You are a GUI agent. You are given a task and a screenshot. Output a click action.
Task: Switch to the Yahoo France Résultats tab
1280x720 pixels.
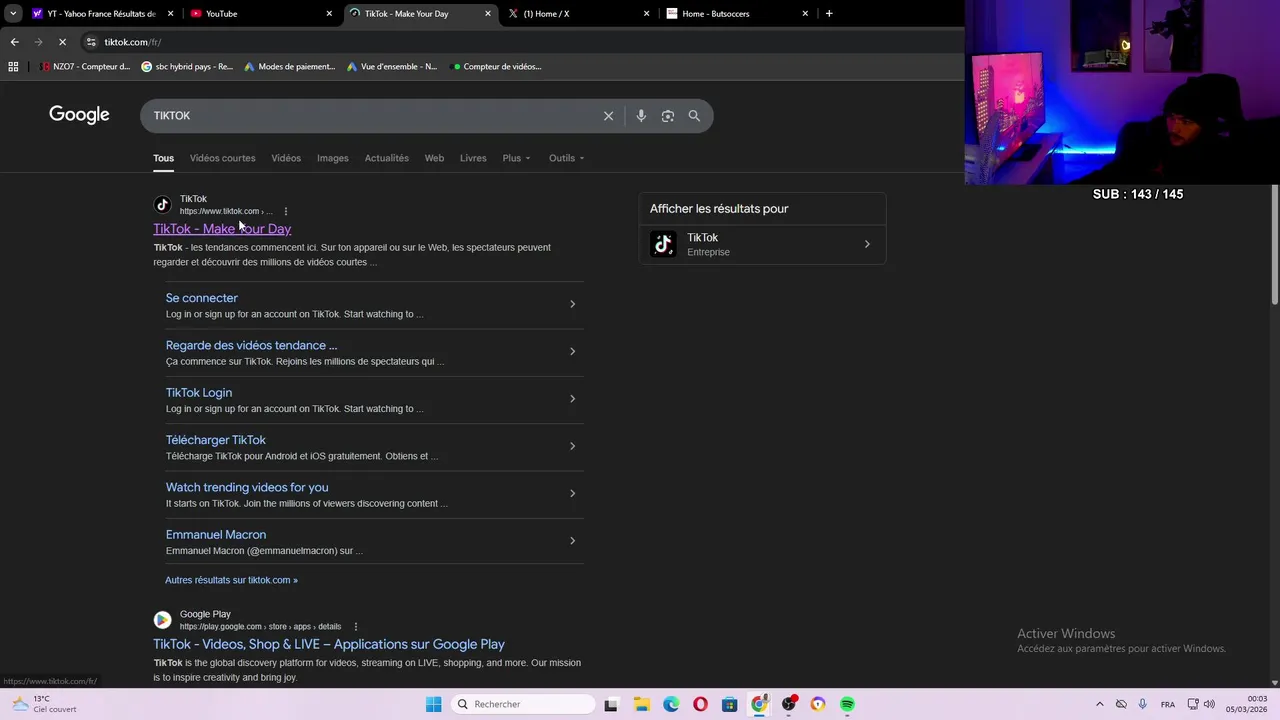click(101, 14)
